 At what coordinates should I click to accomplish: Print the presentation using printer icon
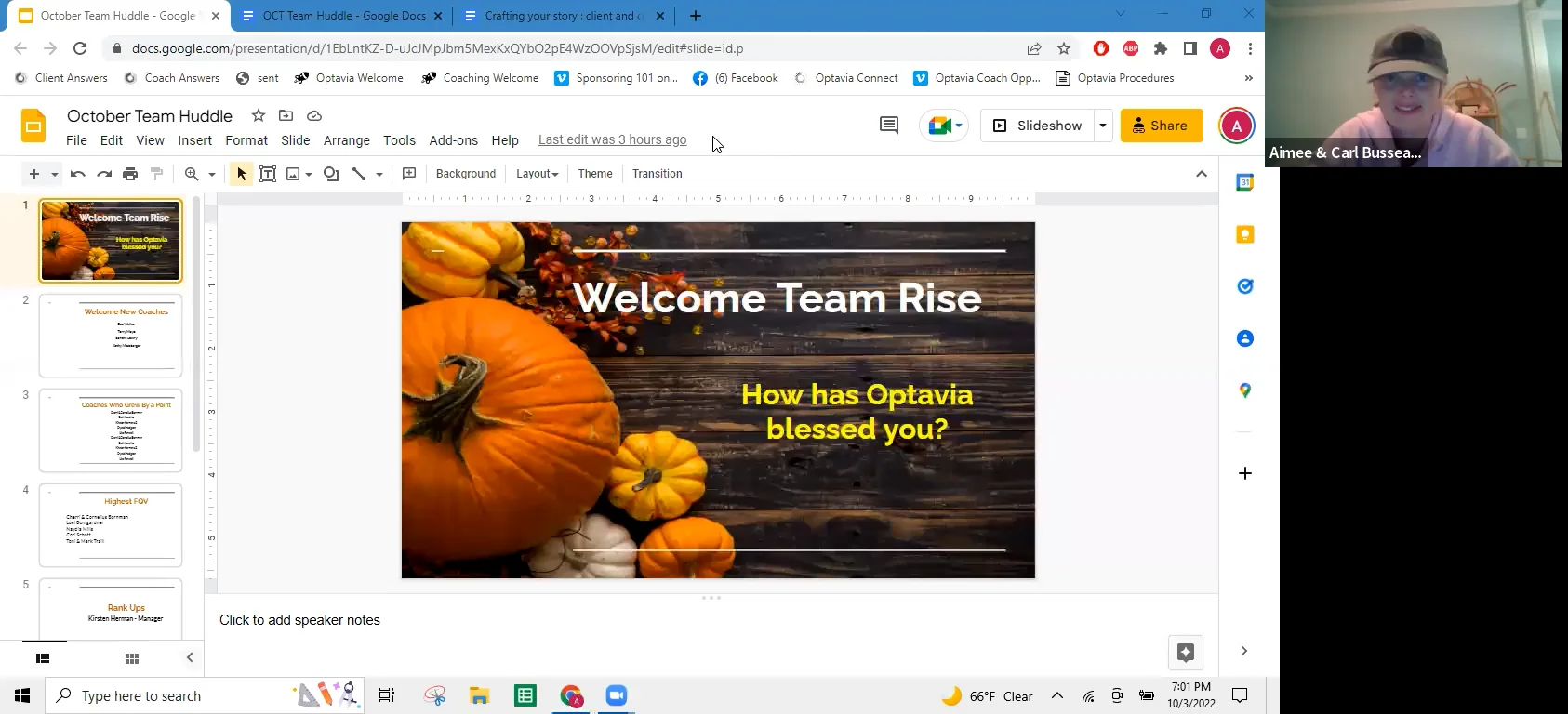click(x=130, y=174)
